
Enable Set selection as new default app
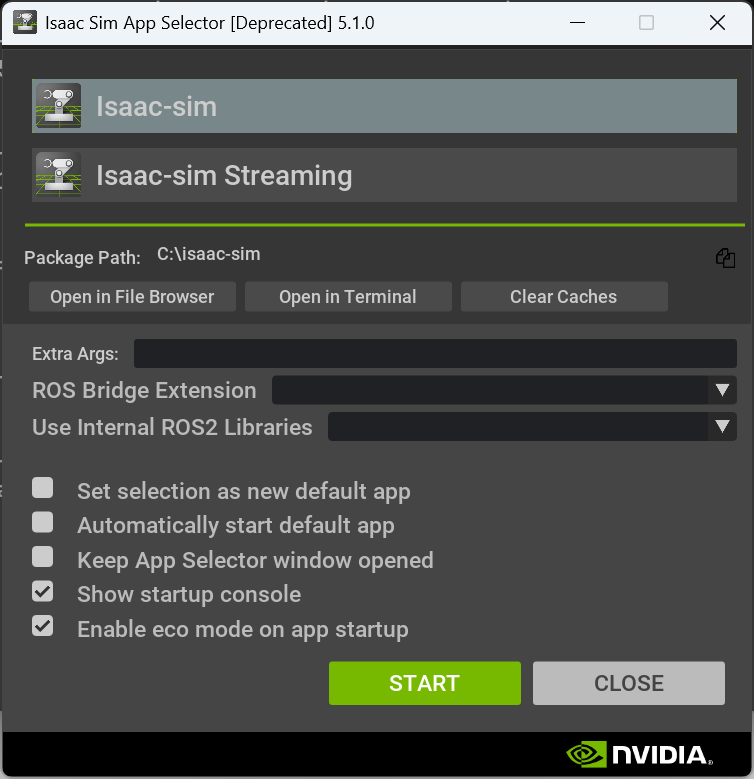click(43, 488)
